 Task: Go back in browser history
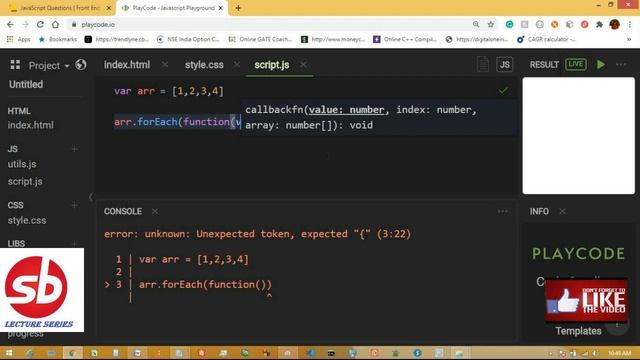point(10,24)
